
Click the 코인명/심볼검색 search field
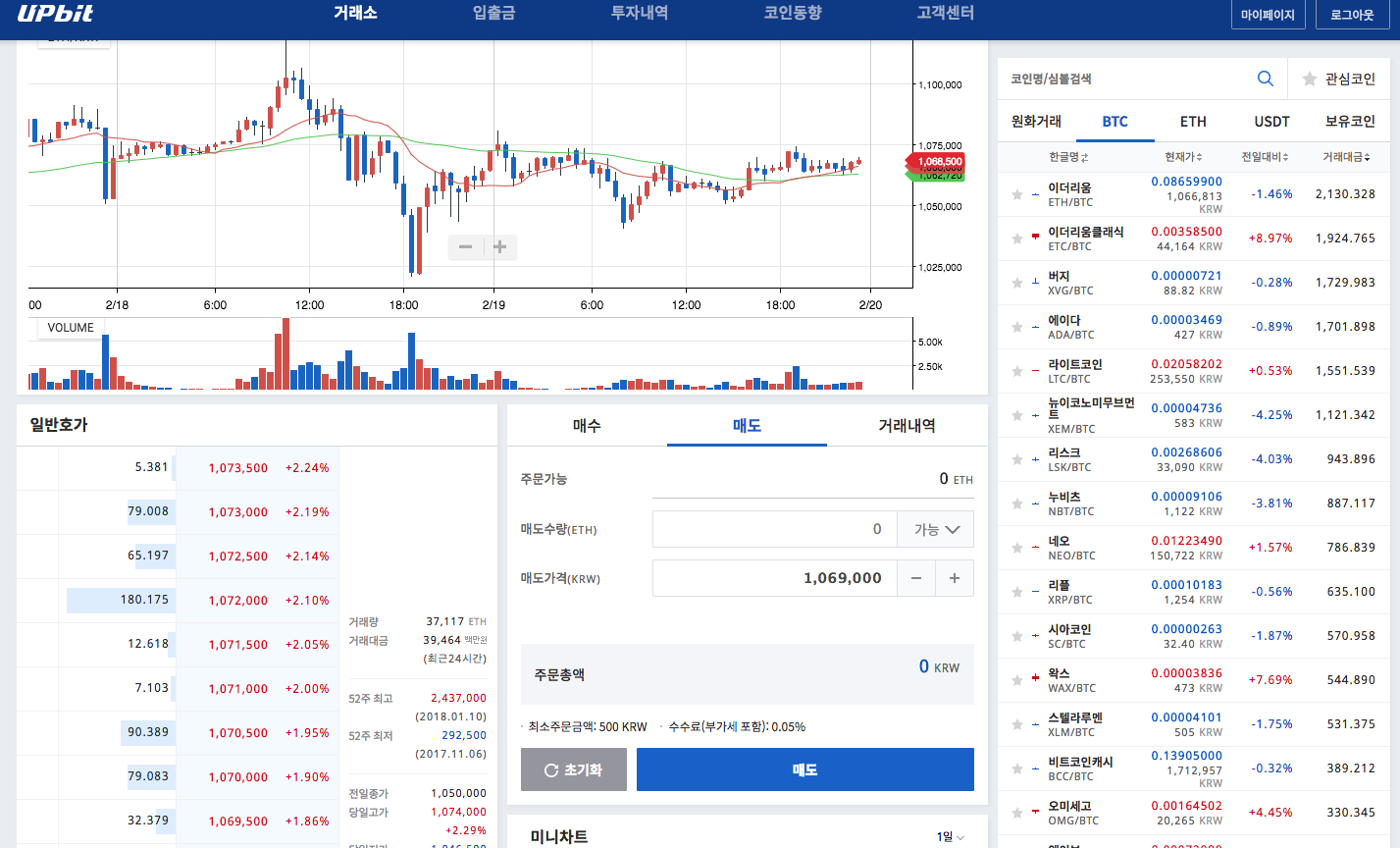(x=1128, y=79)
